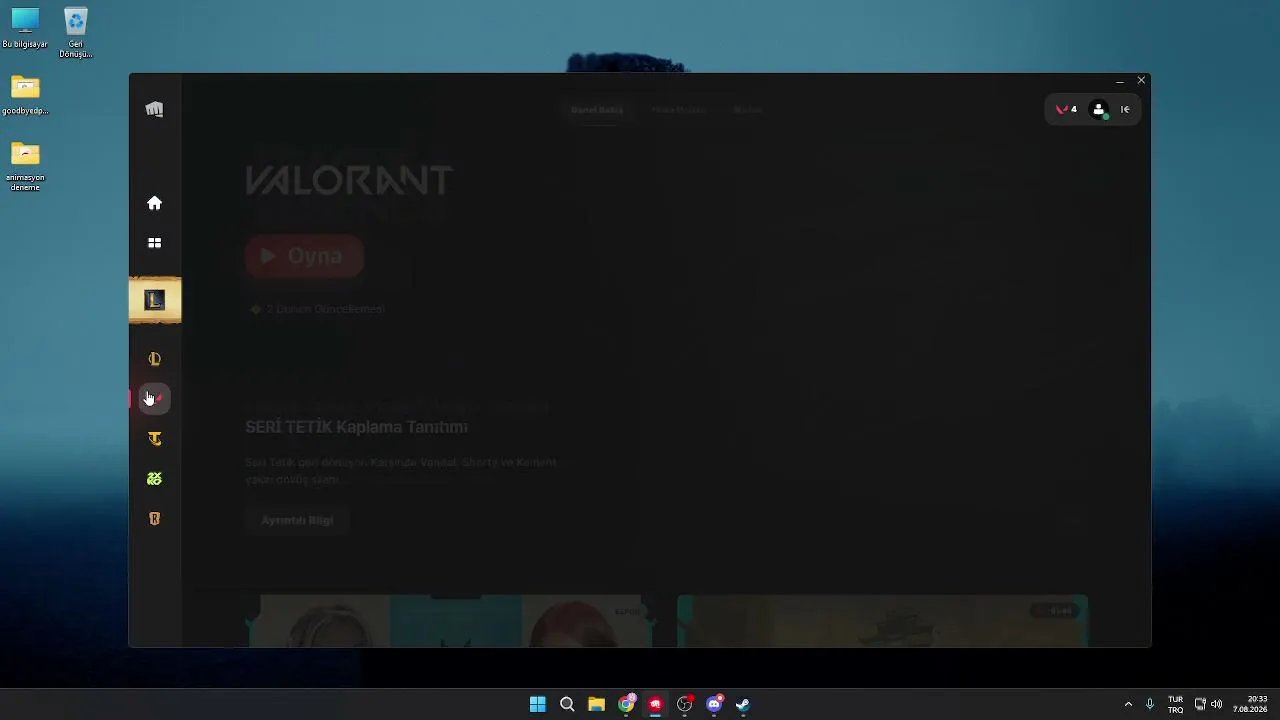1280x720 pixels.
Task: Click the red Oyna play button
Action: click(304, 256)
